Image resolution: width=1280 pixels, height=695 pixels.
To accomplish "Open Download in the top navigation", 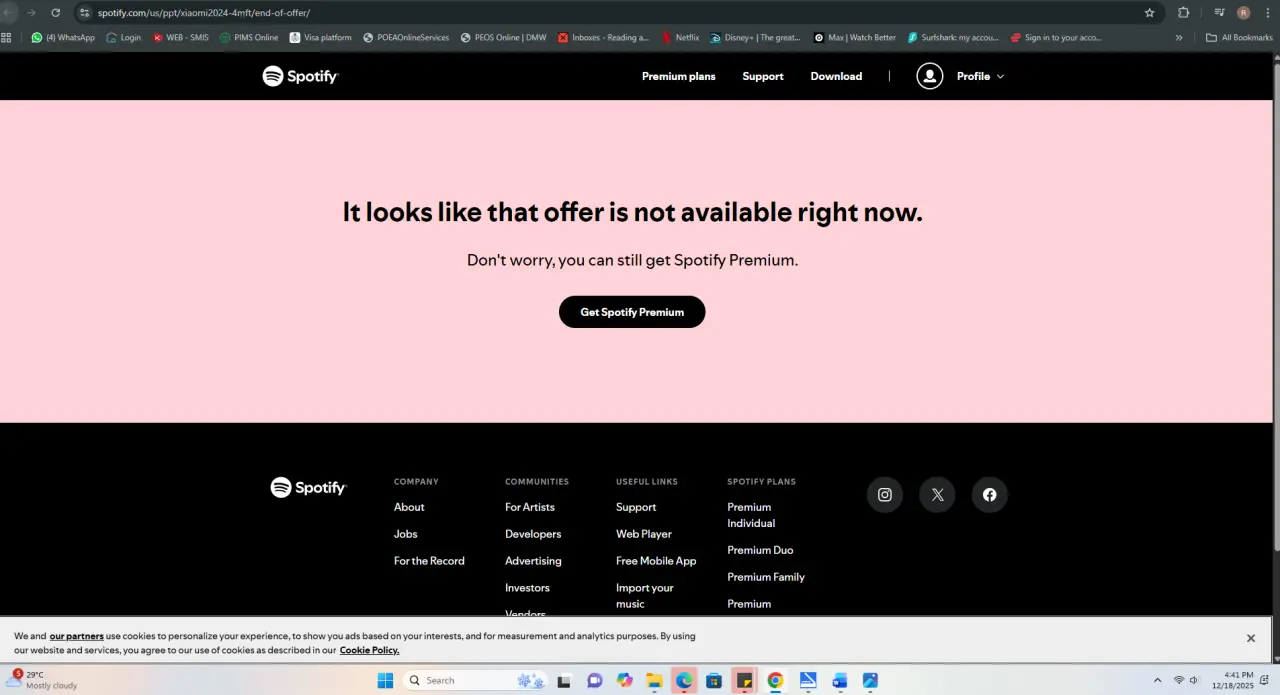I will tap(836, 76).
